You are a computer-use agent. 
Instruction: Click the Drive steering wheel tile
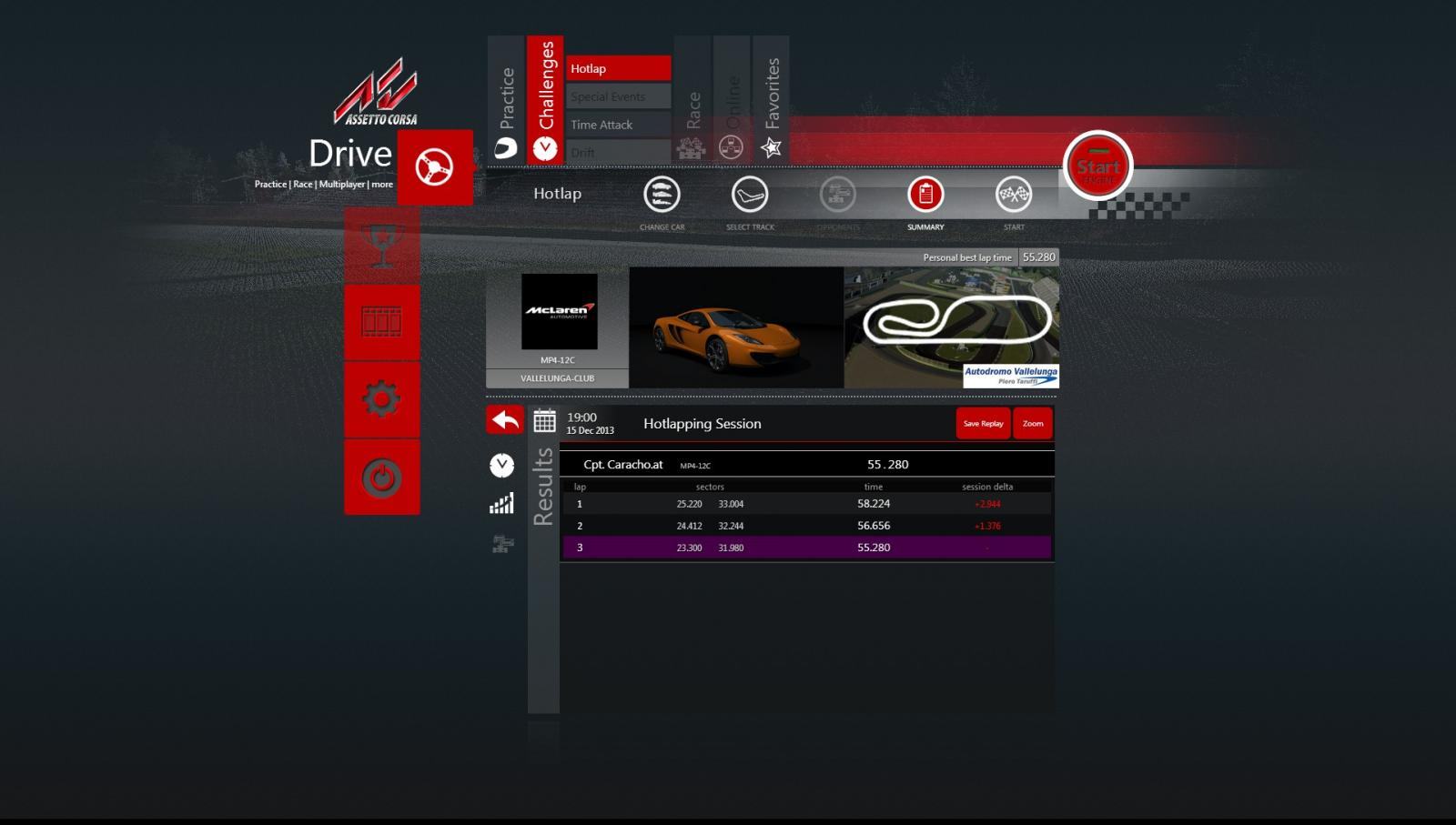coord(435,167)
